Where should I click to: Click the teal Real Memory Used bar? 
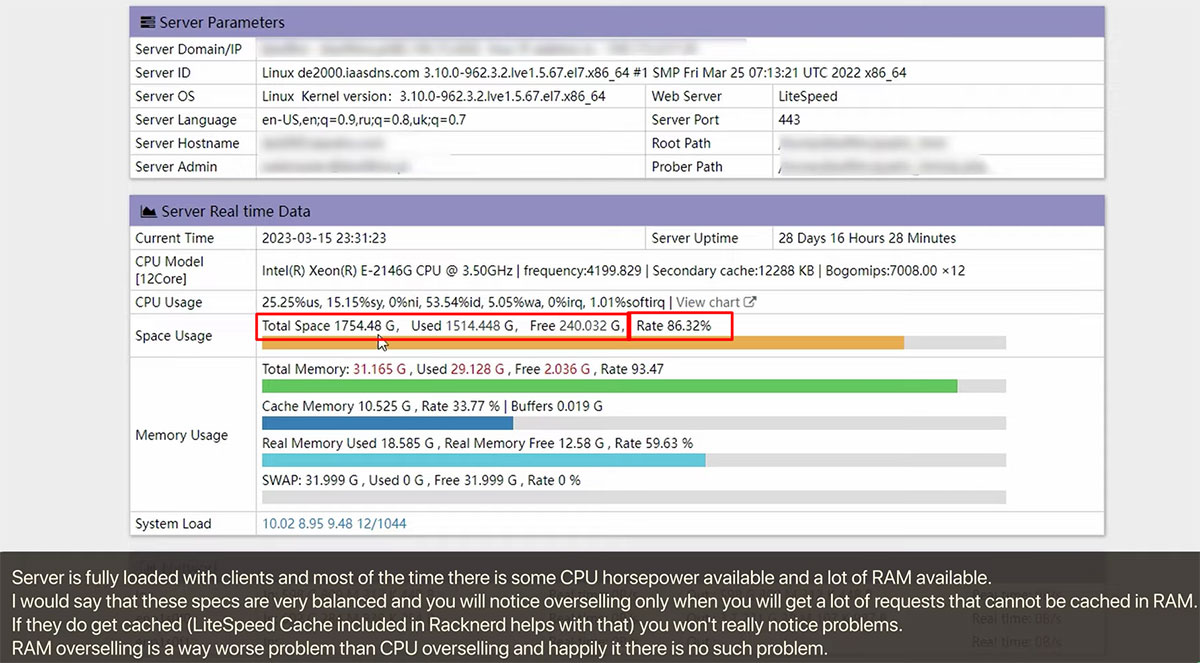pyautogui.click(x=483, y=460)
